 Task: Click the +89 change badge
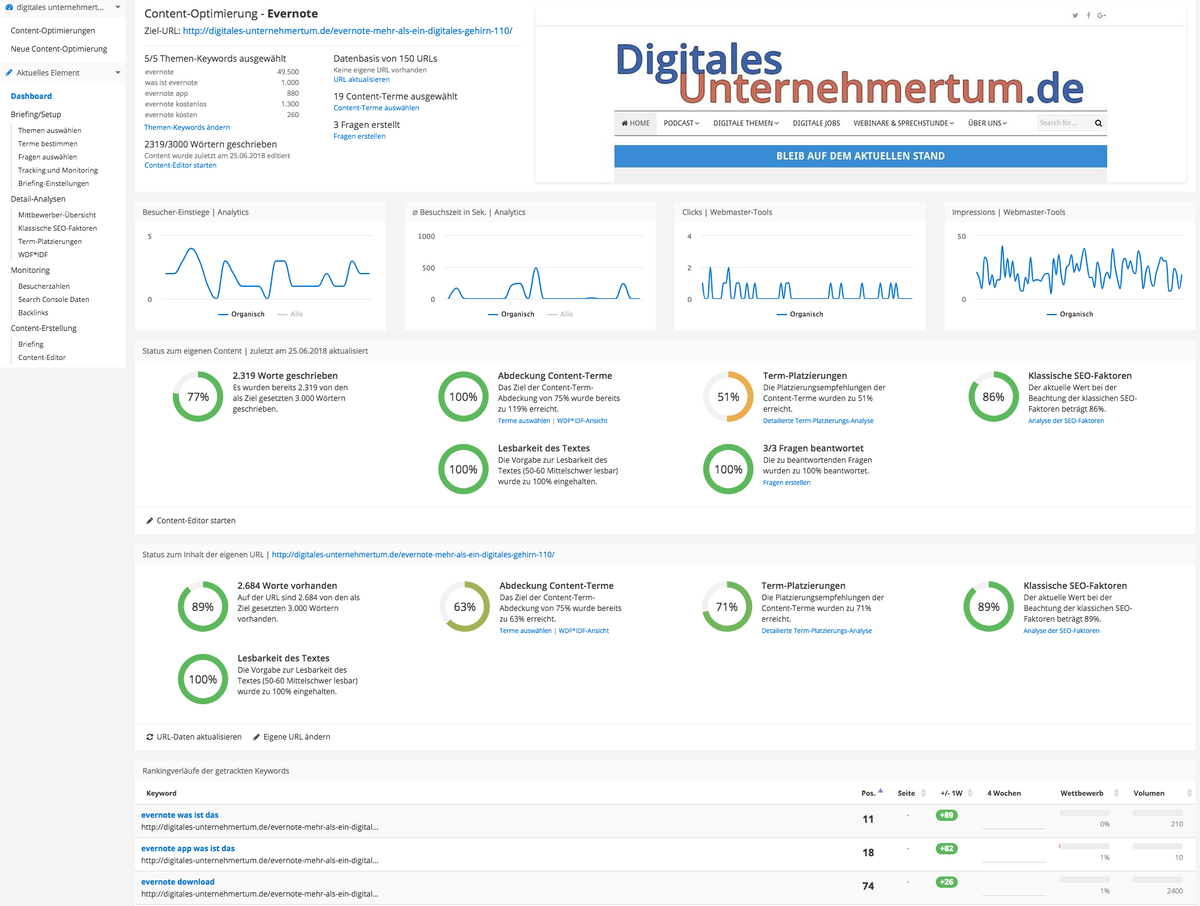pos(945,815)
